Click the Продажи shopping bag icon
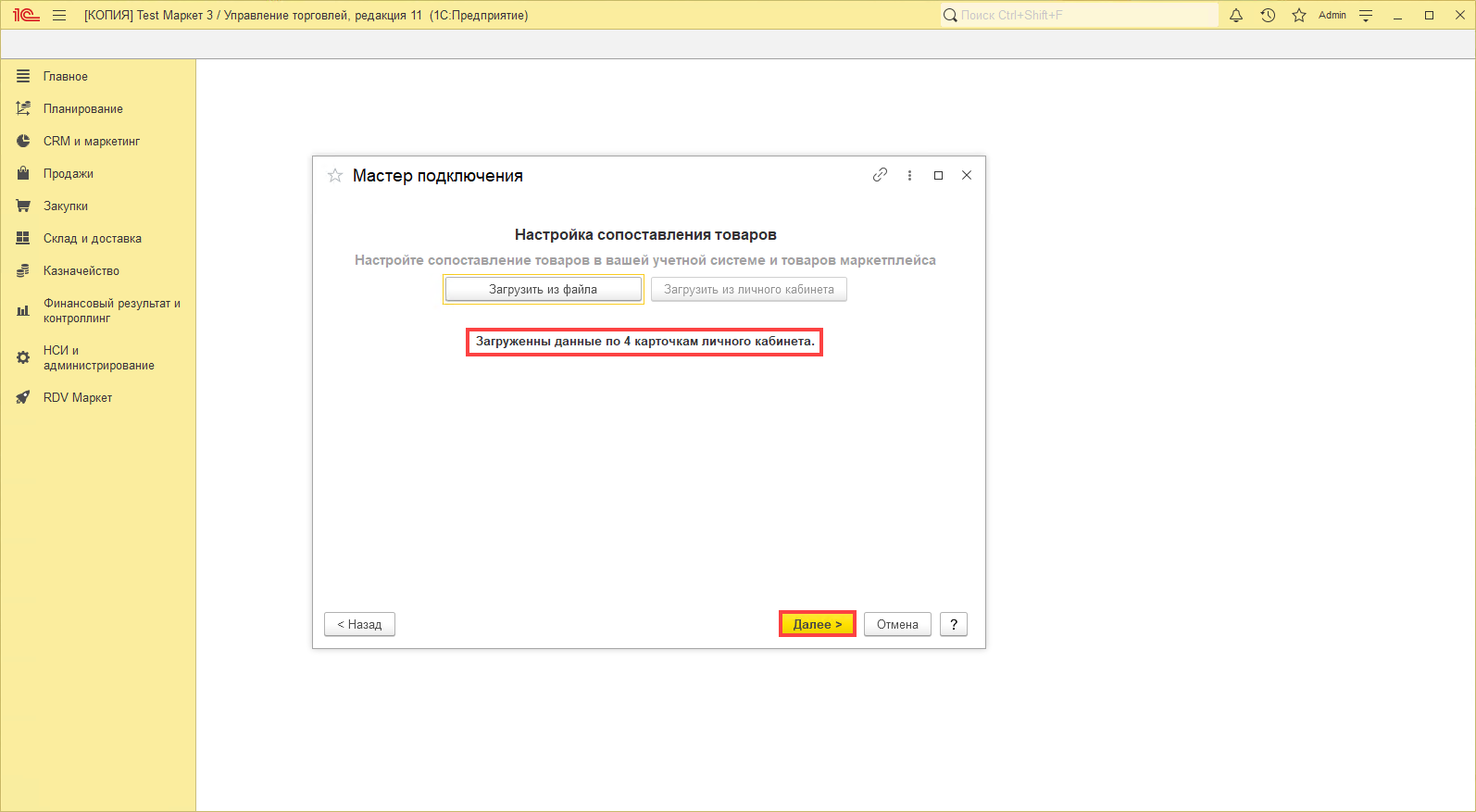Viewport: 1476px width, 812px height. [23, 173]
